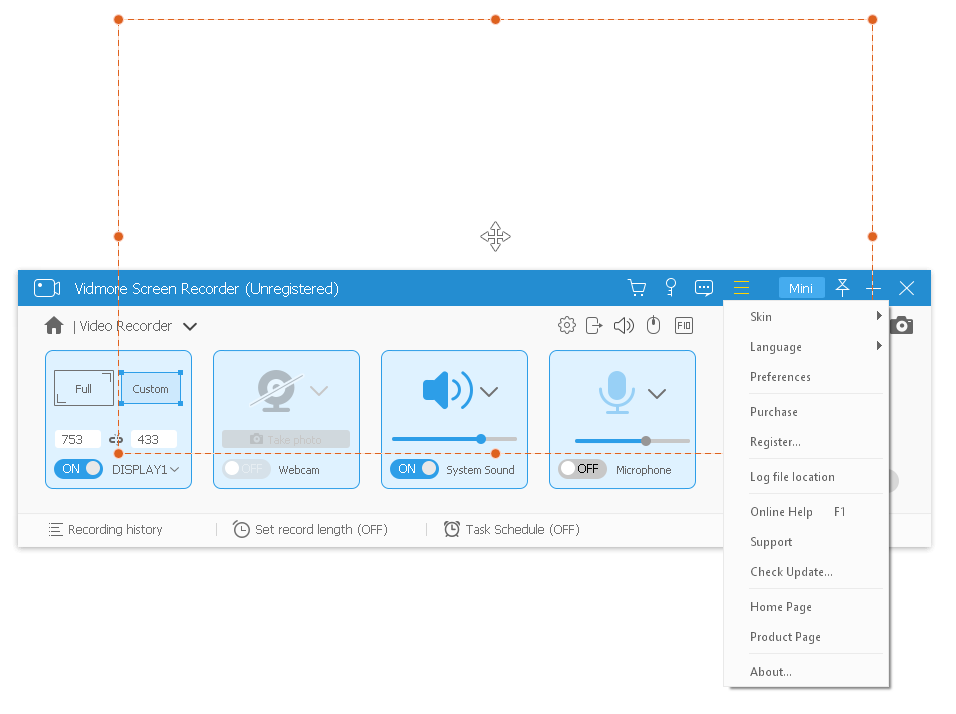Open About... menu entry

point(807,672)
